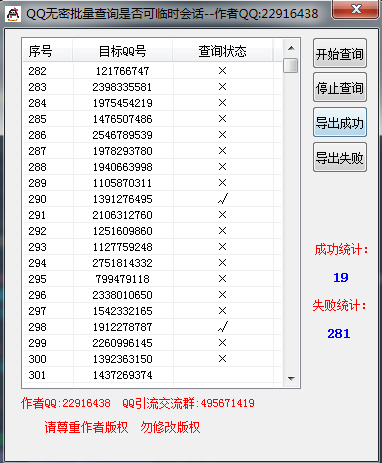Screen dimensions: 382x463
Task: Click the 导出成功 button
Action: click(340, 123)
